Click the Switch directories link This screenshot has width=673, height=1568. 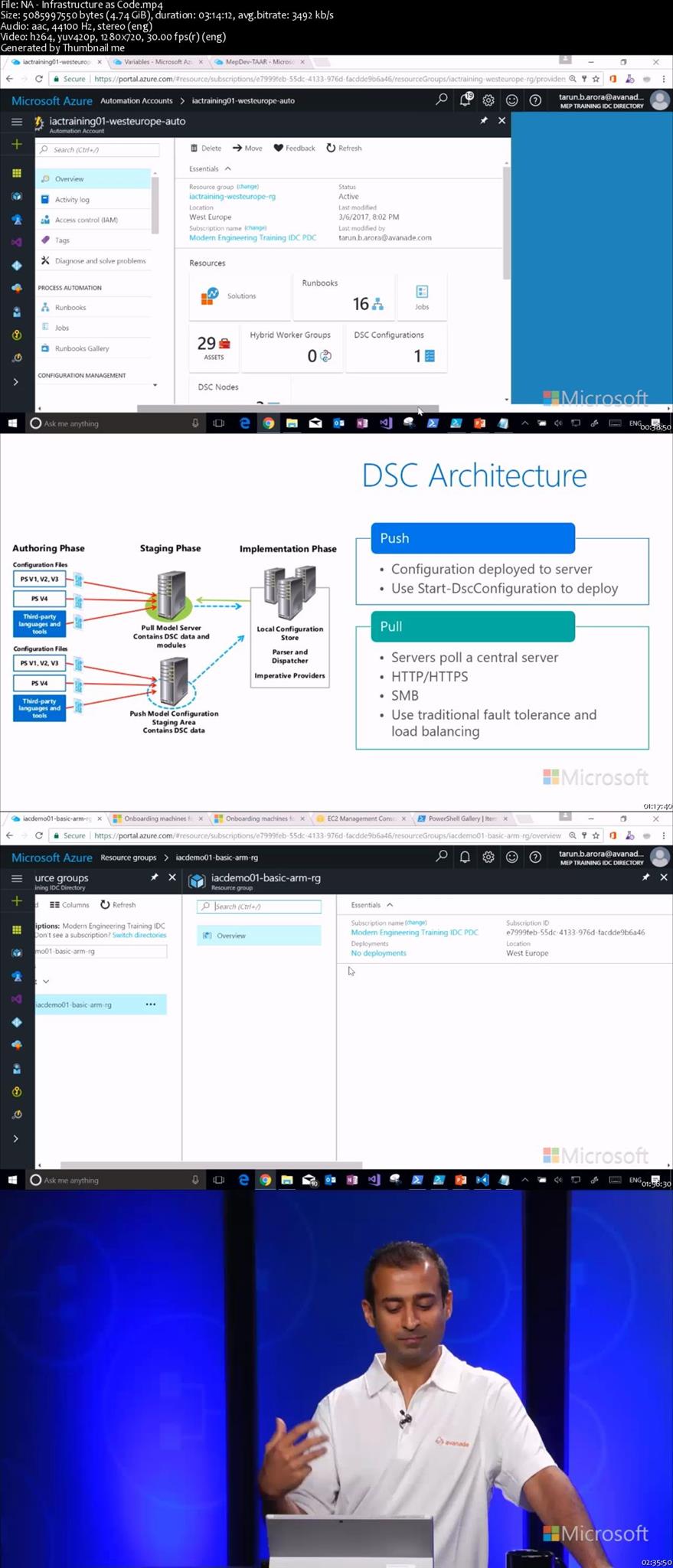coord(139,935)
